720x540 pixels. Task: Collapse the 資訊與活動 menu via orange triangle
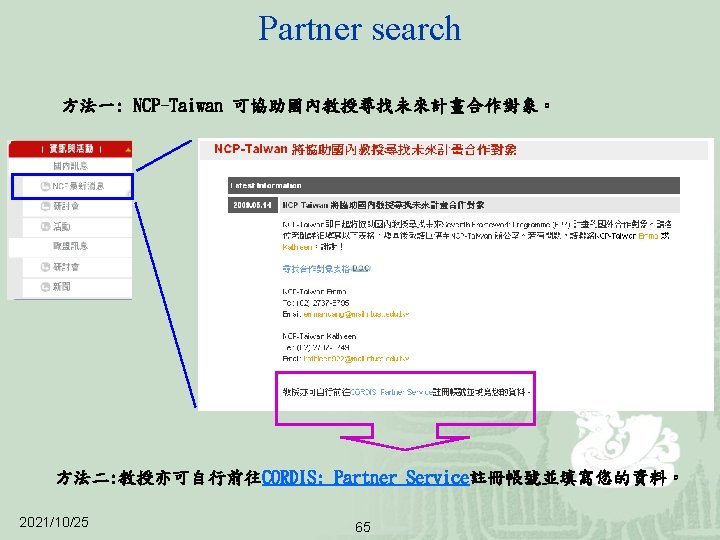coord(128,149)
